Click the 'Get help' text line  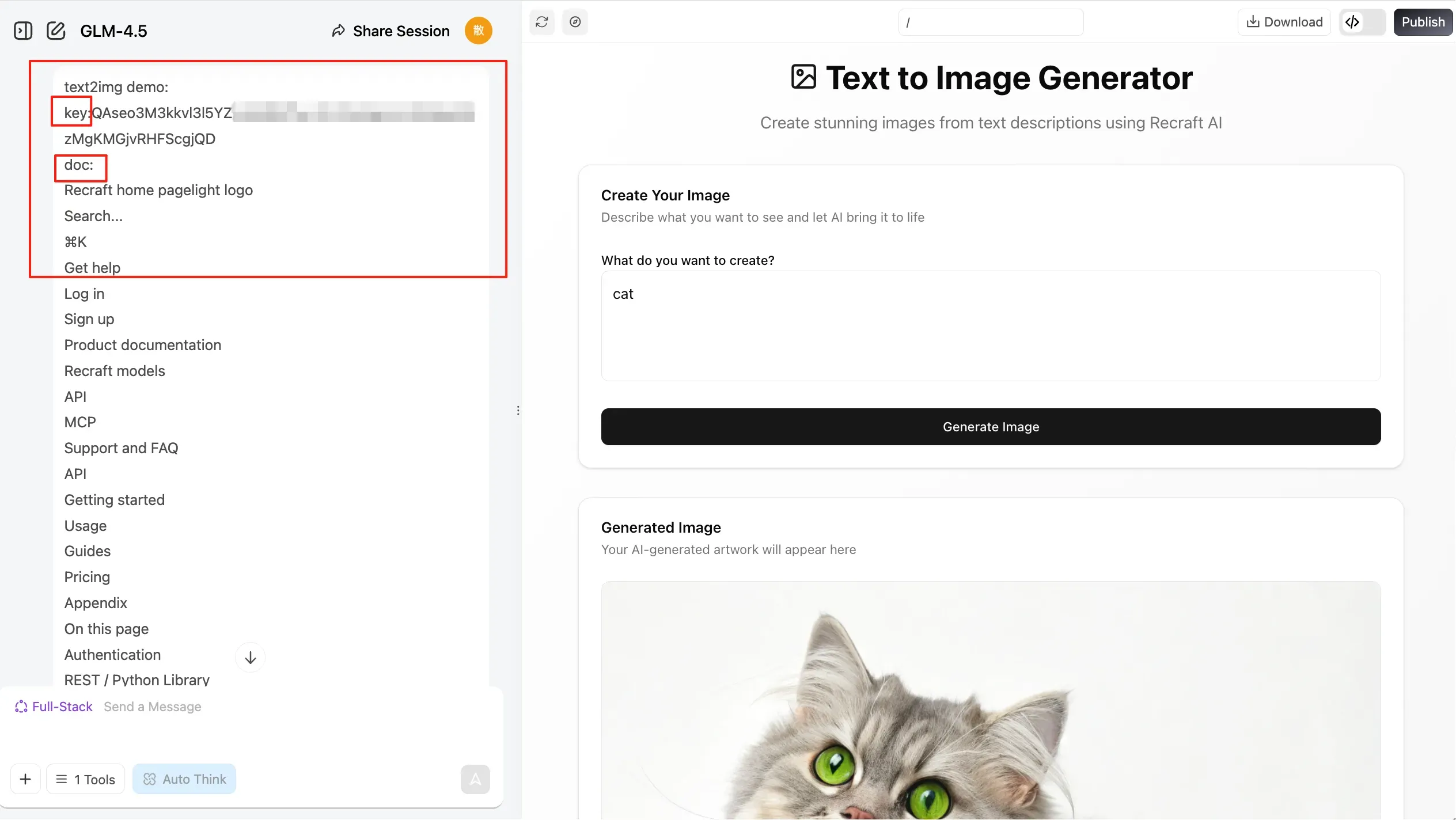(92, 268)
